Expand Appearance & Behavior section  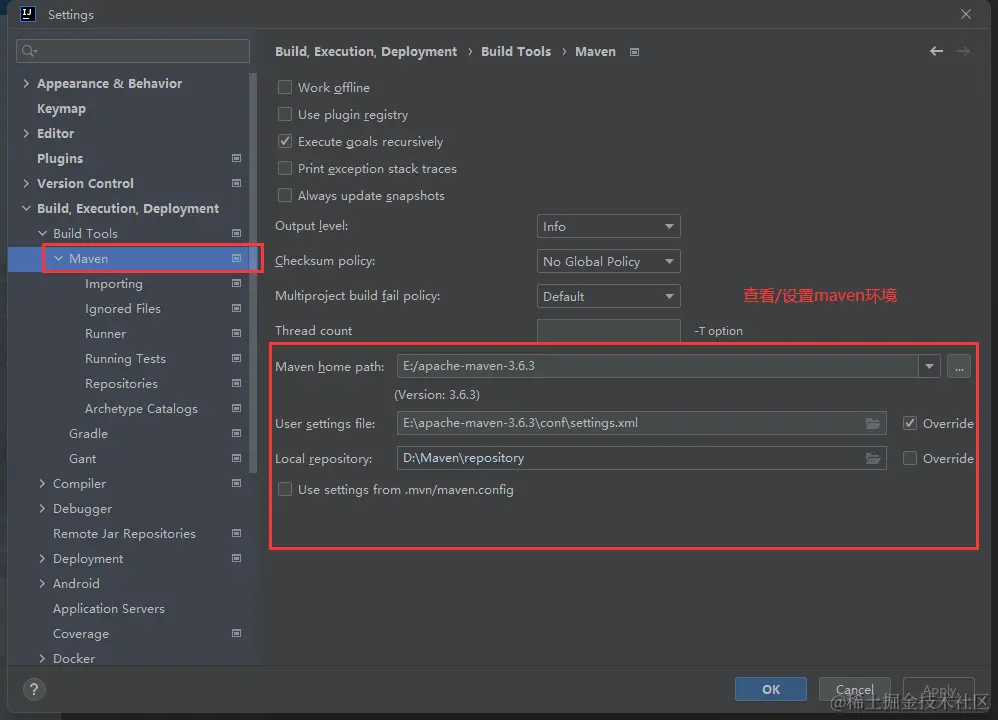pyautogui.click(x=26, y=83)
